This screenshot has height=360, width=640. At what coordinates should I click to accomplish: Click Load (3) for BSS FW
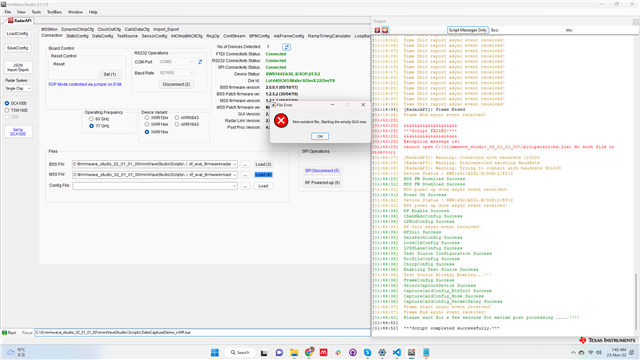[x=263, y=164]
